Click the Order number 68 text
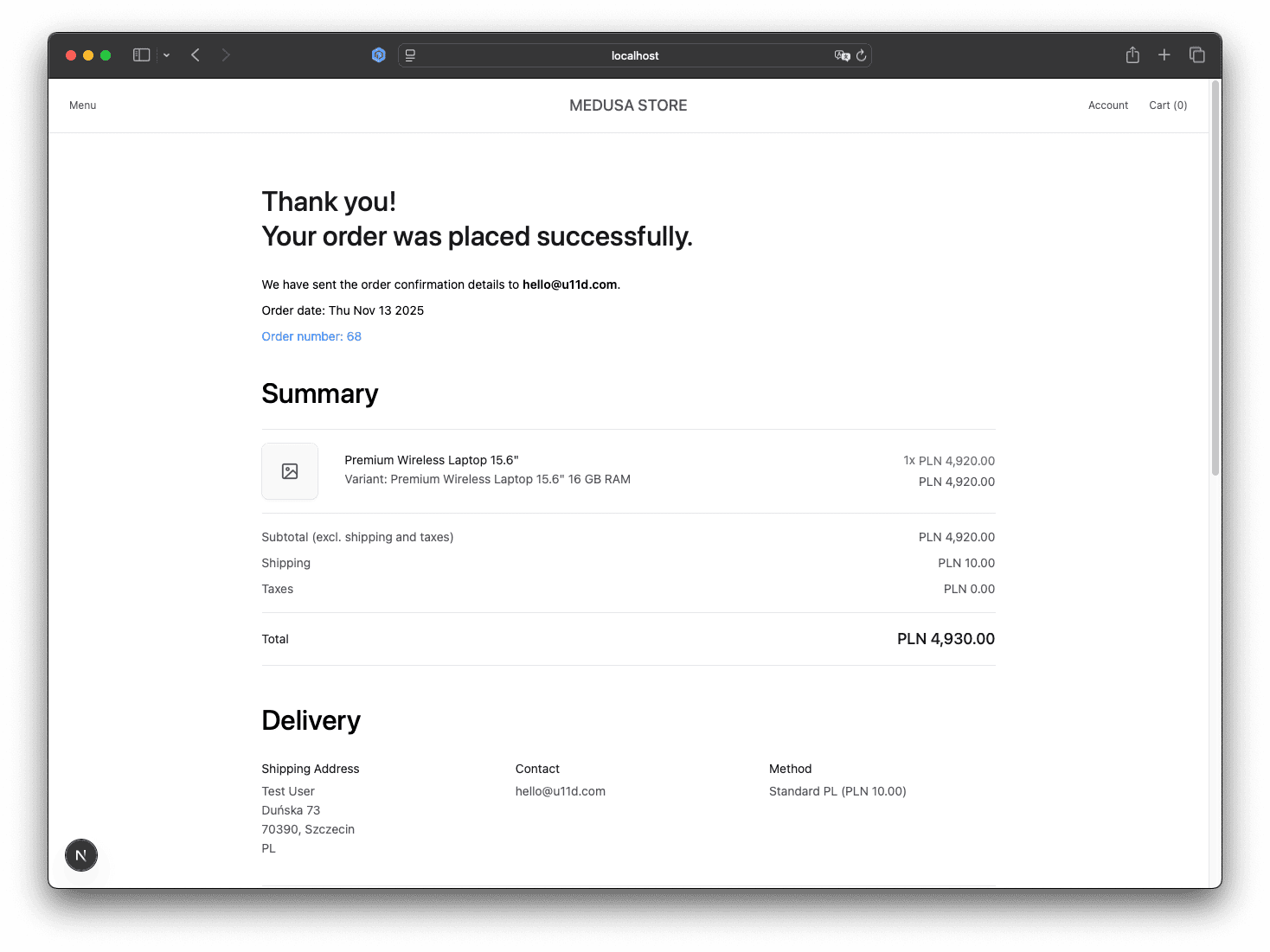 pyautogui.click(x=311, y=336)
